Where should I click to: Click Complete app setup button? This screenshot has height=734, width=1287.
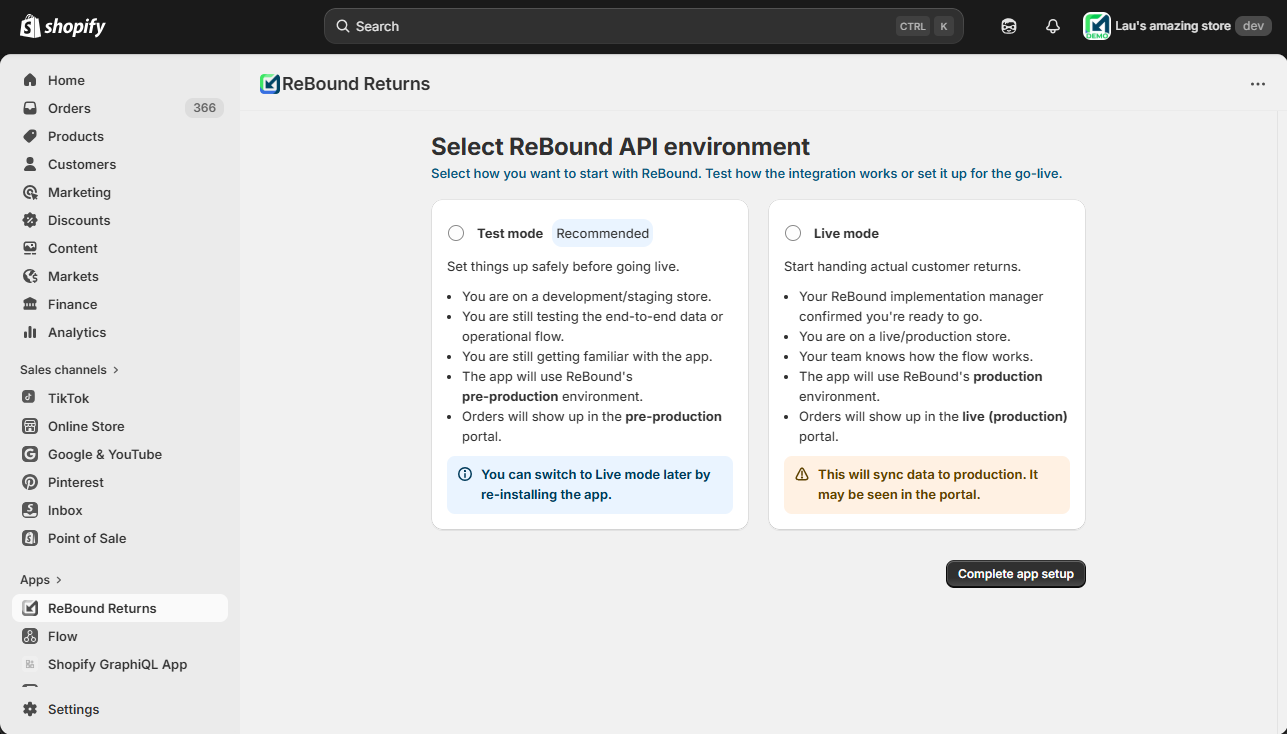point(1016,574)
